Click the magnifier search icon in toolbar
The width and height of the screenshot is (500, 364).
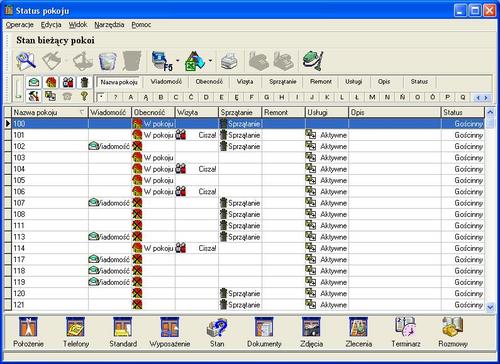pos(26,61)
